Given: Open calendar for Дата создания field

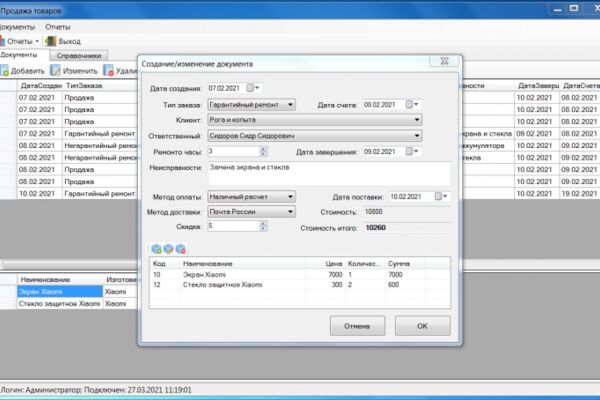Looking at the screenshot, I should tap(253, 88).
